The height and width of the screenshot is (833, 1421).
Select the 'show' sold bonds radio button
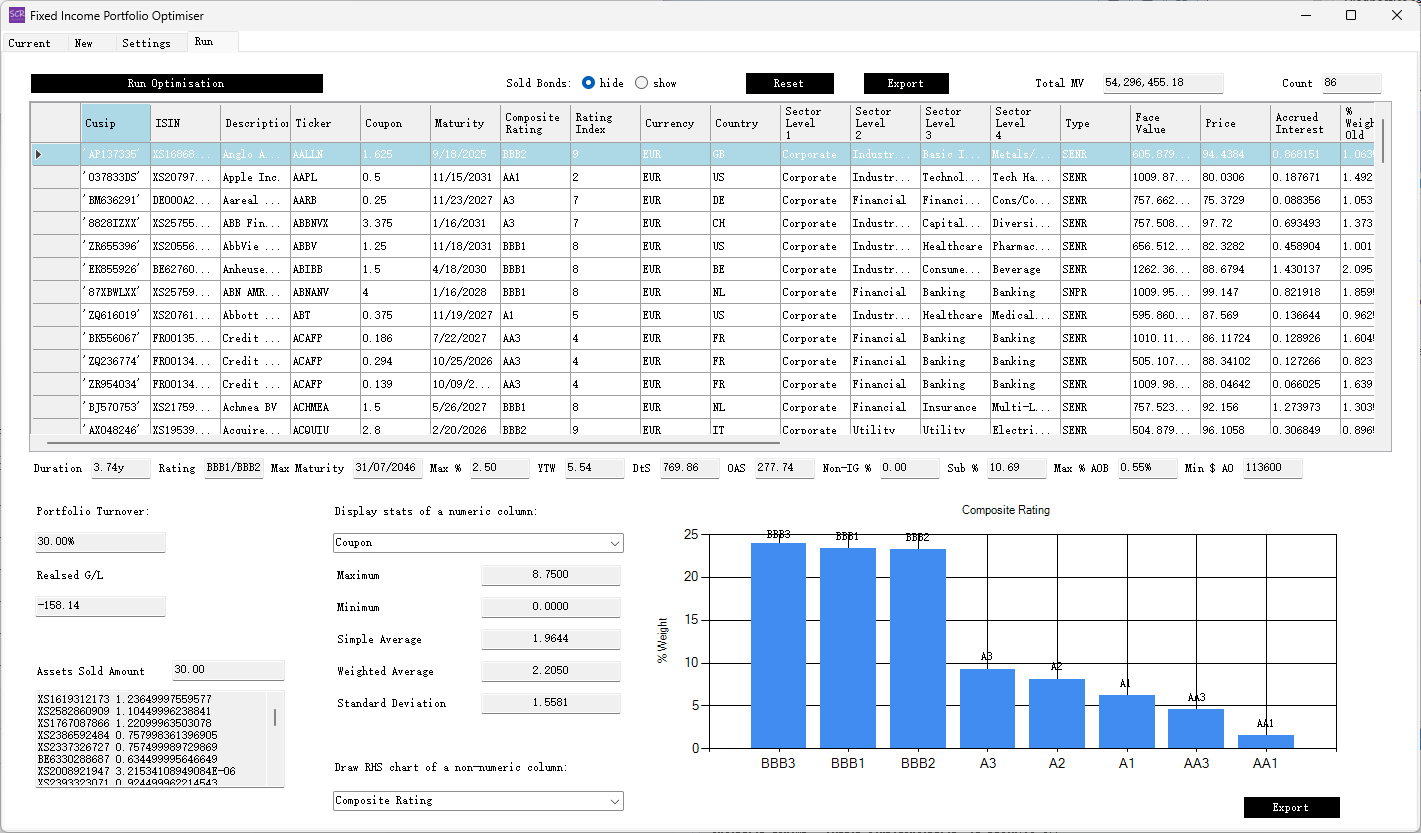coord(642,83)
